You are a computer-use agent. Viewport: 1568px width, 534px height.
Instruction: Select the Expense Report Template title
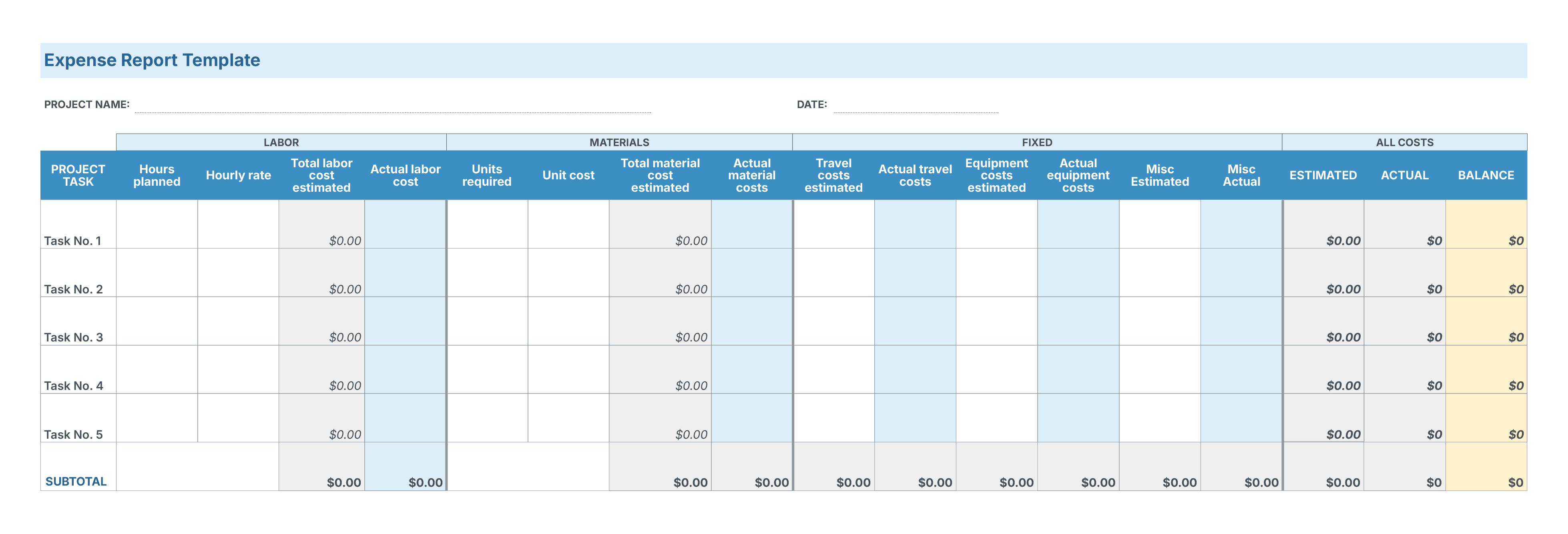(152, 60)
